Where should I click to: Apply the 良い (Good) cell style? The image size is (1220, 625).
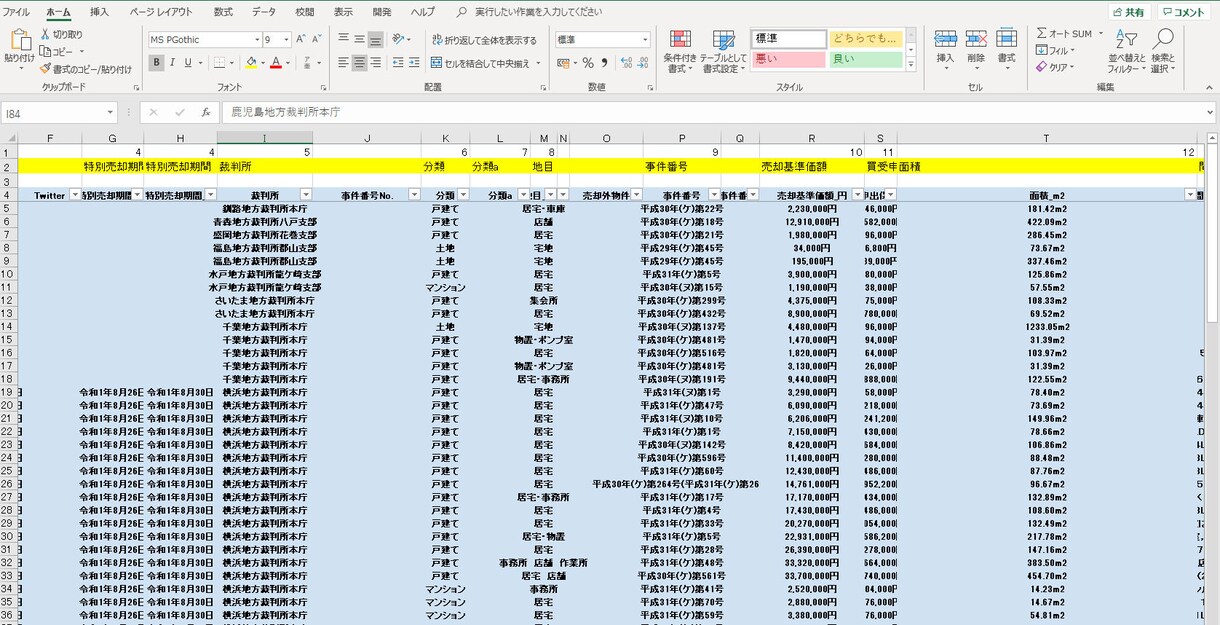tap(866, 60)
